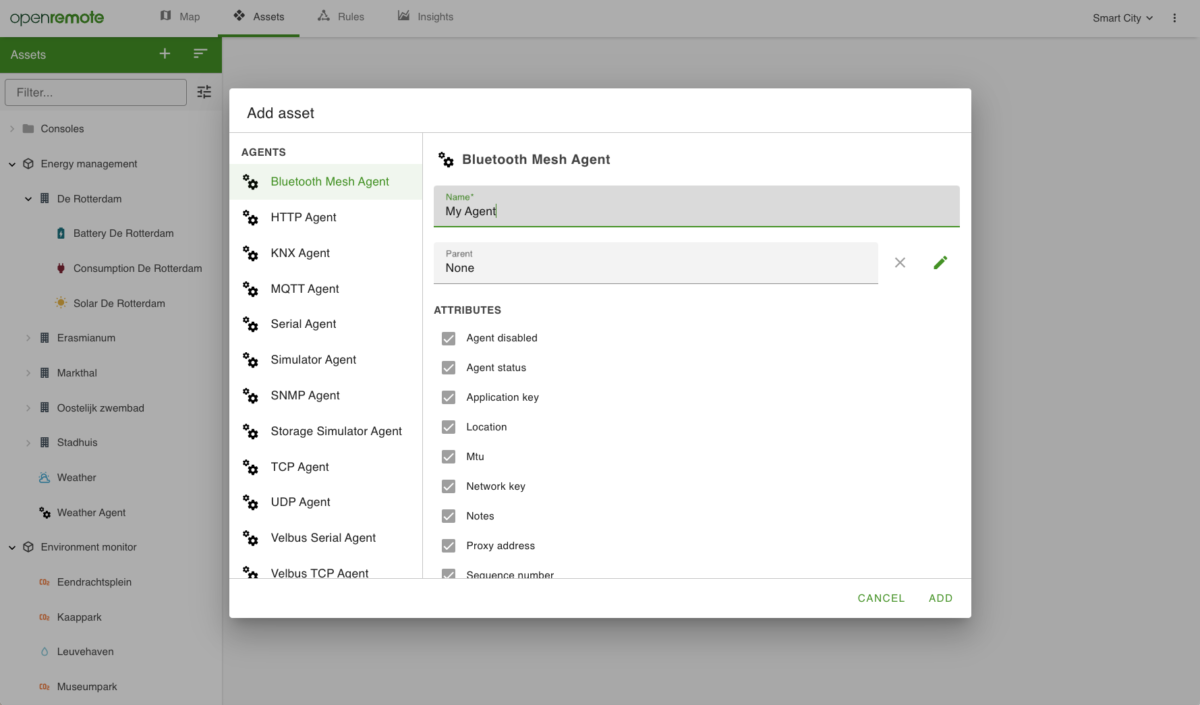This screenshot has height=705, width=1200.
Task: Click the Parent field showing None
Action: pyautogui.click(x=656, y=263)
